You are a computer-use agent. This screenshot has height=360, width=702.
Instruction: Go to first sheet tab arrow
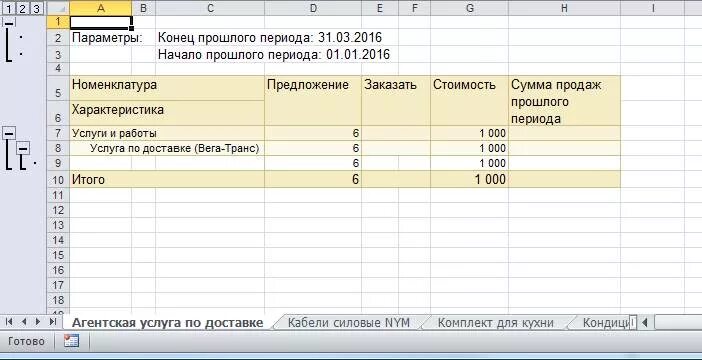(9, 322)
